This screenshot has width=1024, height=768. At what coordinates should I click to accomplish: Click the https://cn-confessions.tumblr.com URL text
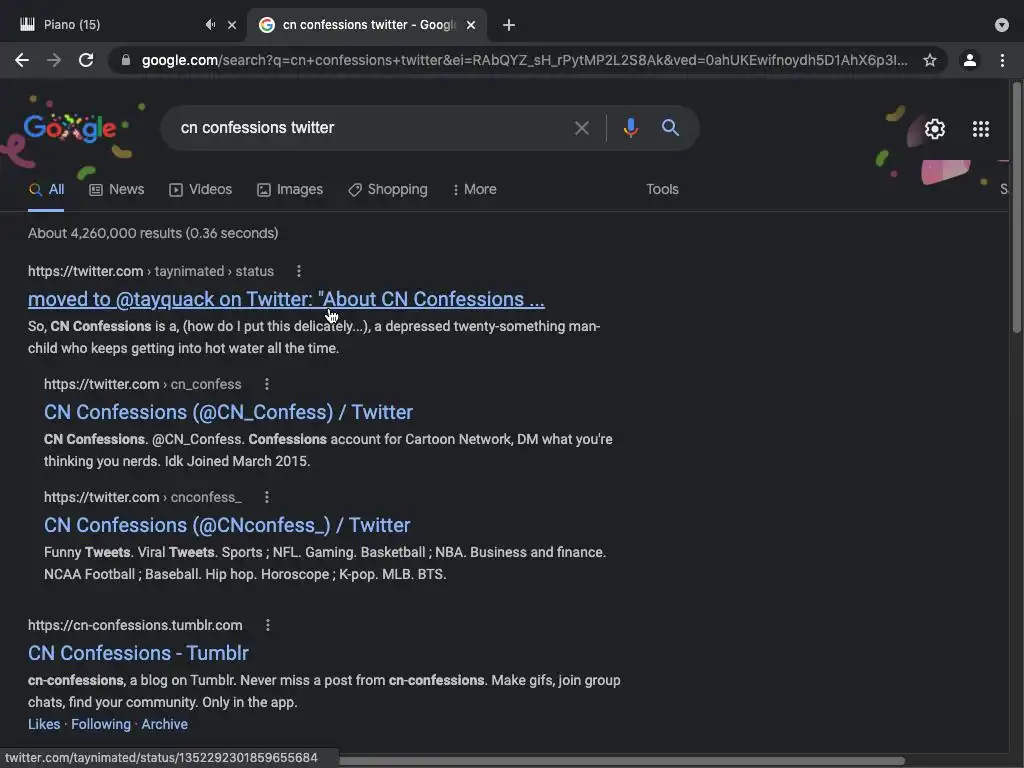(135, 625)
